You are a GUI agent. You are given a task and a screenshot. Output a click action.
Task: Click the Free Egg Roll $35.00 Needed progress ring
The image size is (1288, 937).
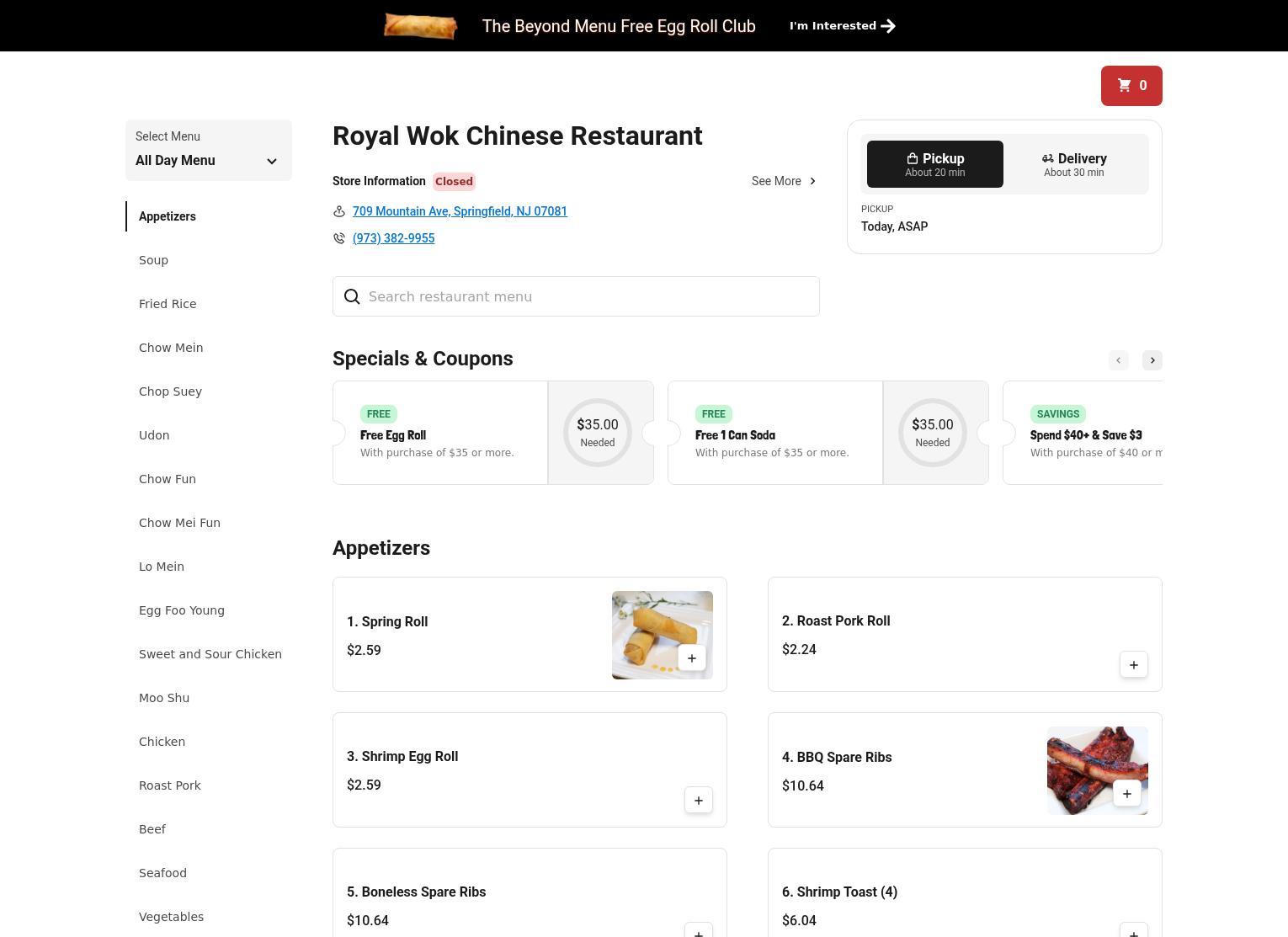[598, 433]
